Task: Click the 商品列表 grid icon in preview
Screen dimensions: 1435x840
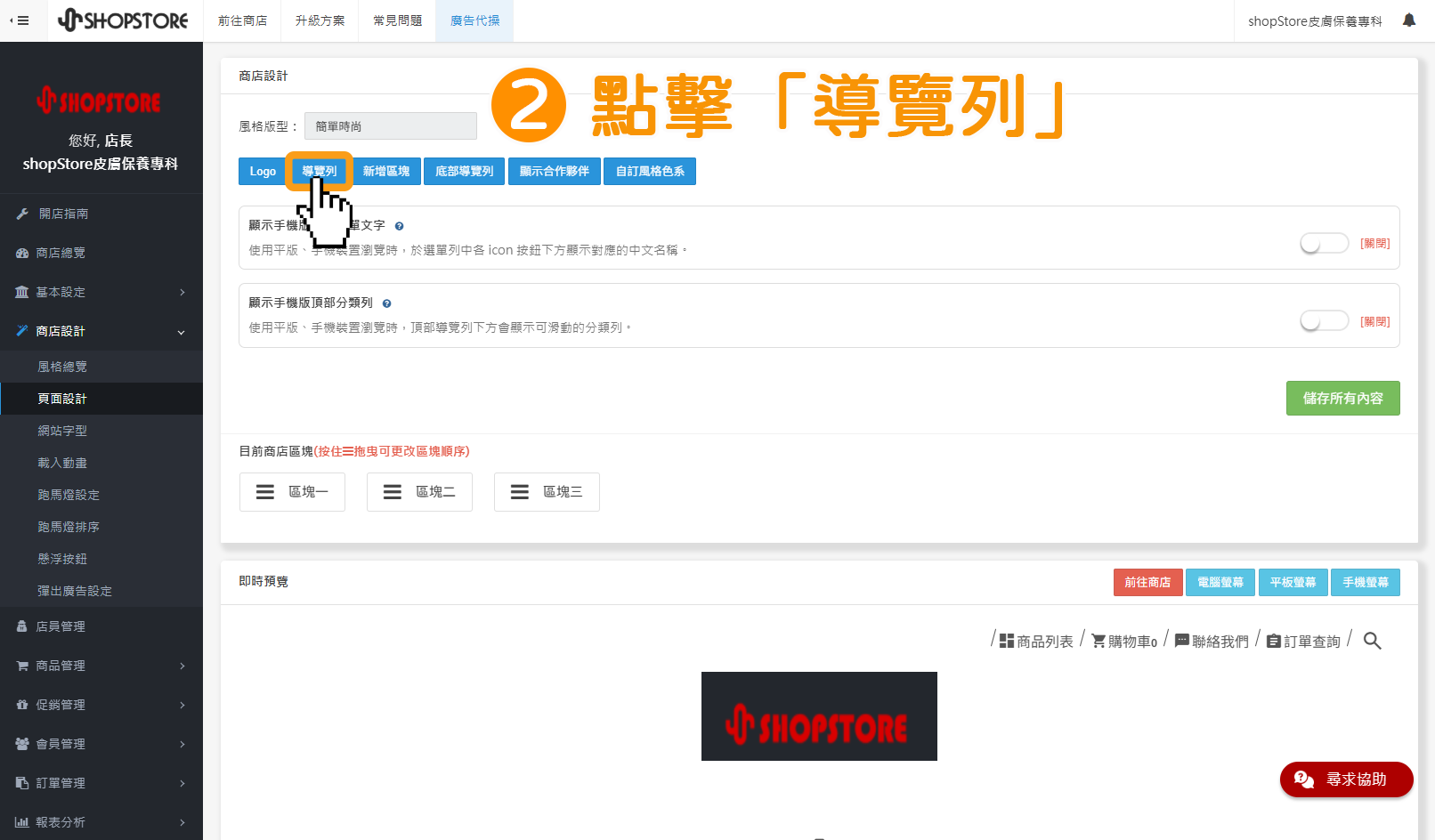Action: click(x=1007, y=641)
